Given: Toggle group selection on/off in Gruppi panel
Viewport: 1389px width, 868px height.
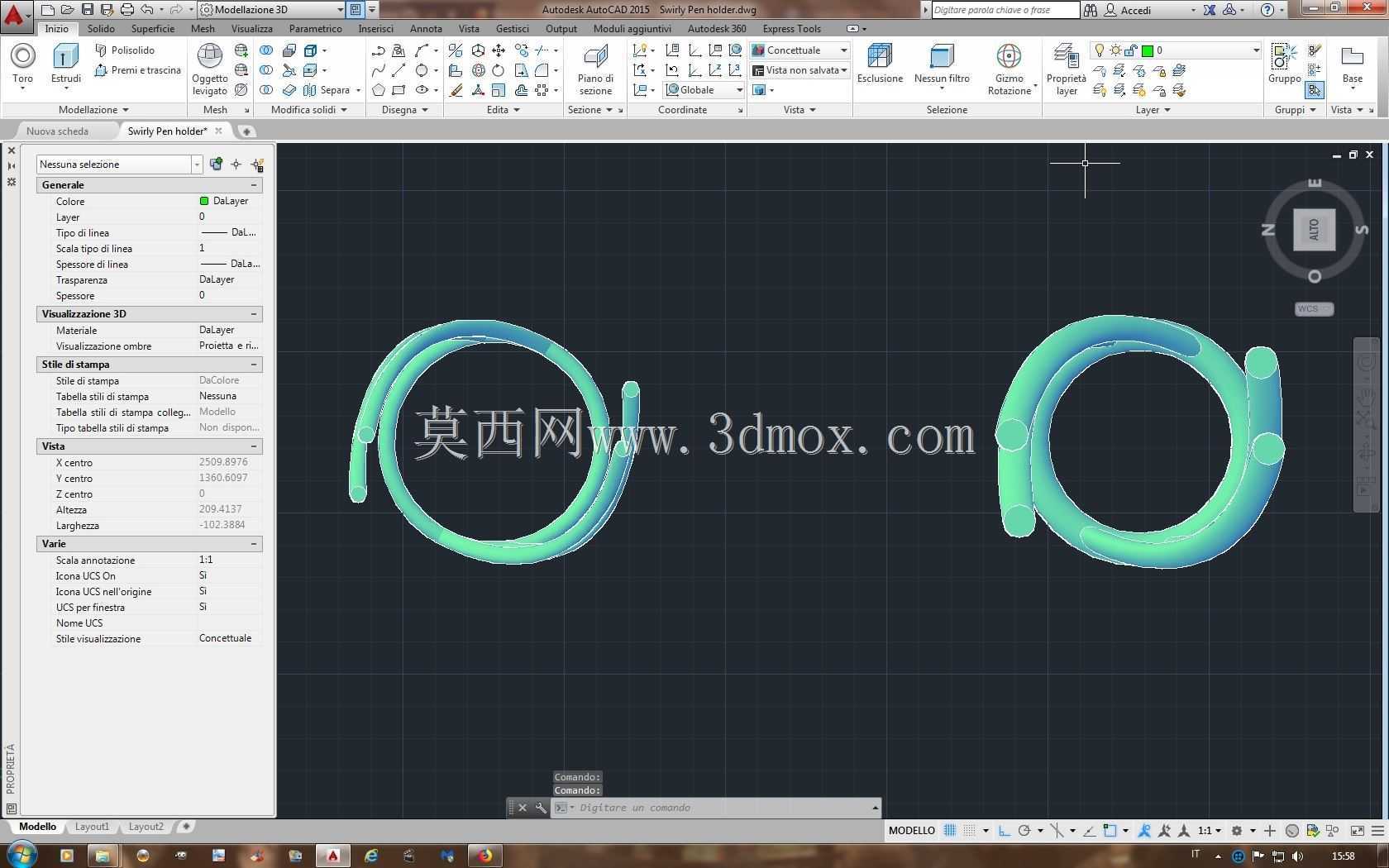Looking at the screenshot, I should [1315, 90].
